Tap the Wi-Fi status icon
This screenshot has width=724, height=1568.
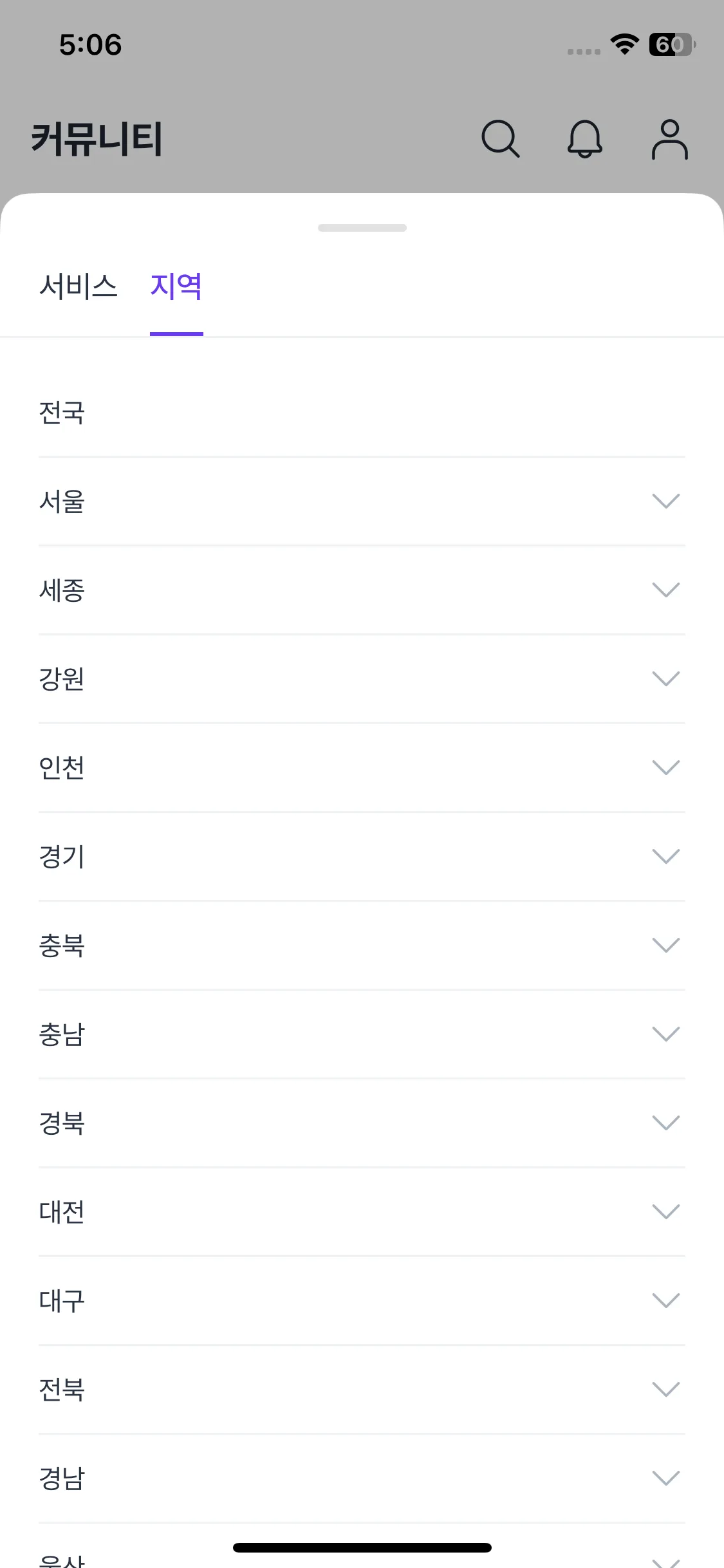point(624,44)
